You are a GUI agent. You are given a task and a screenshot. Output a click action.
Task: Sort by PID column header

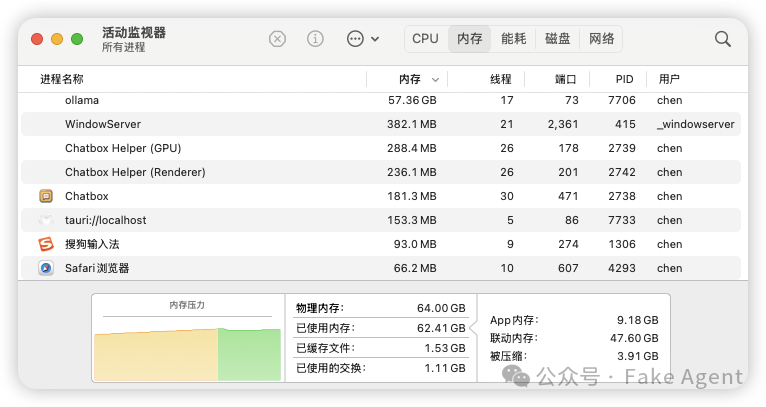coord(624,79)
